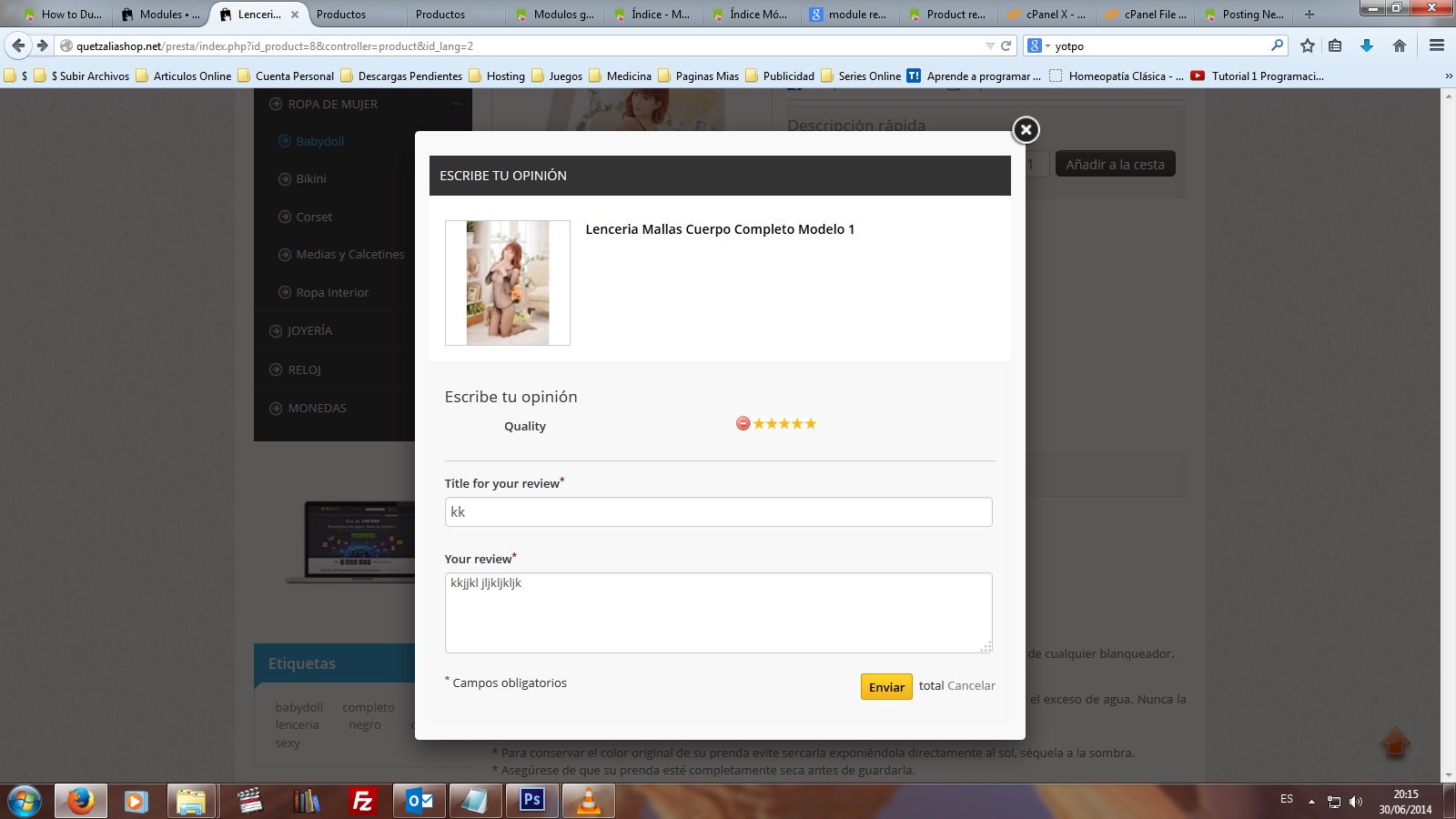Go to the browser home page icon
1456x819 pixels.
coord(1400,45)
